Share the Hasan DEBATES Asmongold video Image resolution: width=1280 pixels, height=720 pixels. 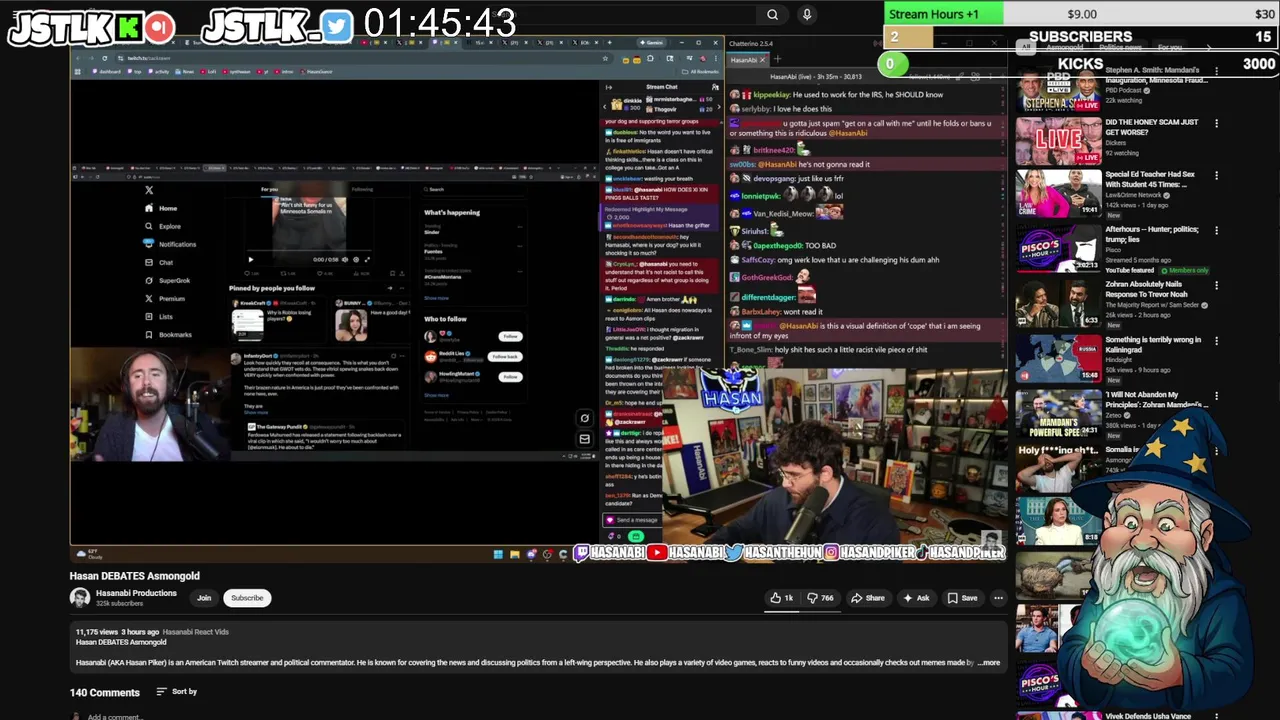click(x=868, y=598)
